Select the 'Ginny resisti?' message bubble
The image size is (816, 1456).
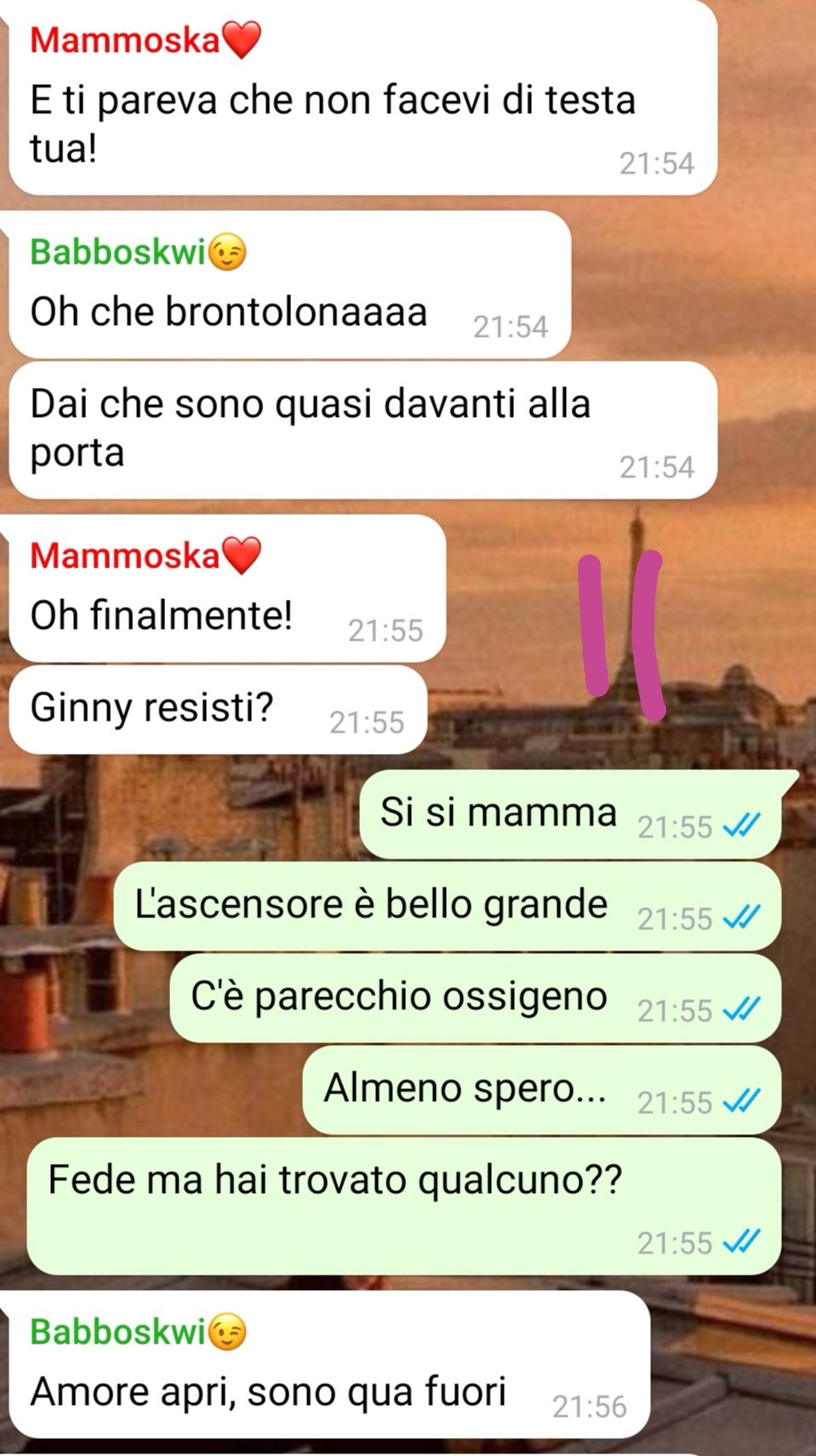coord(218,710)
